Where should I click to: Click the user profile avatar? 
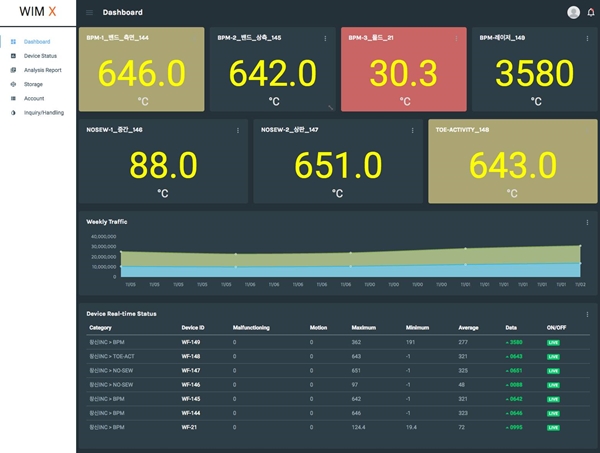573,13
